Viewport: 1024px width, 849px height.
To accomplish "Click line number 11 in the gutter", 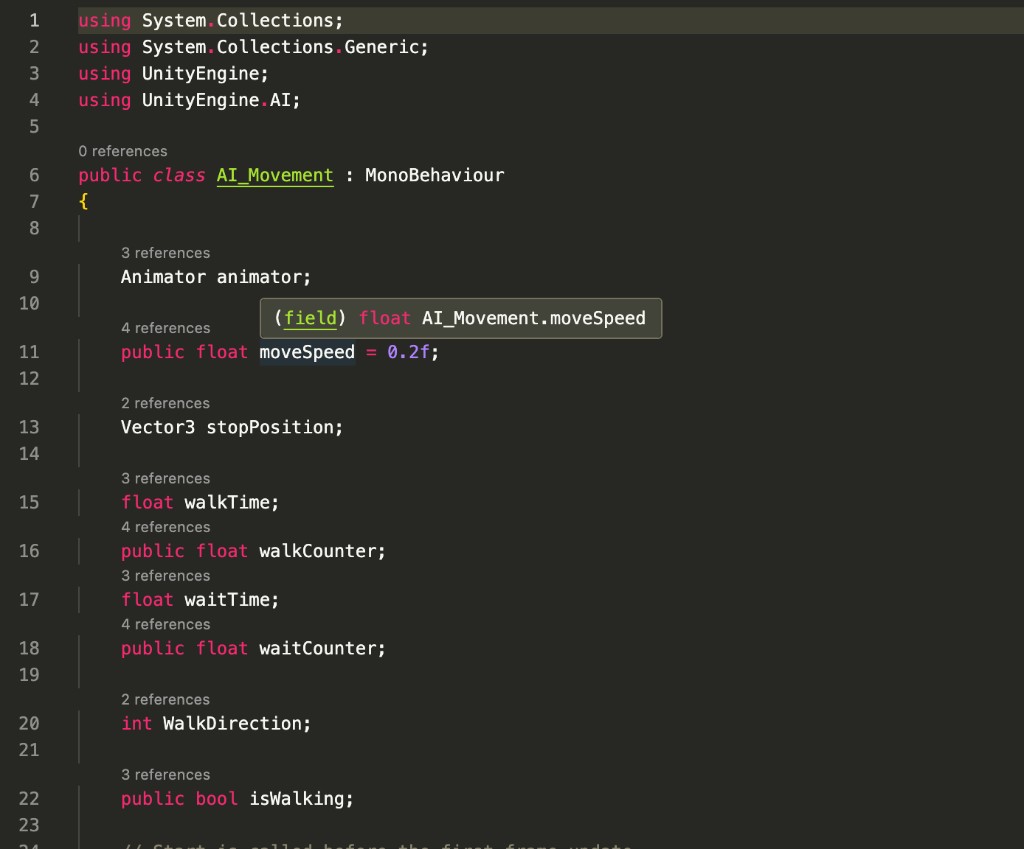I will [29, 353].
